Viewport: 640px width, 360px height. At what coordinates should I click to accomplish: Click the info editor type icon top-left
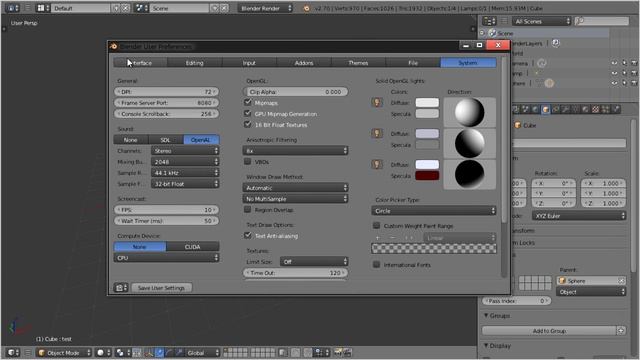(x=12, y=8)
